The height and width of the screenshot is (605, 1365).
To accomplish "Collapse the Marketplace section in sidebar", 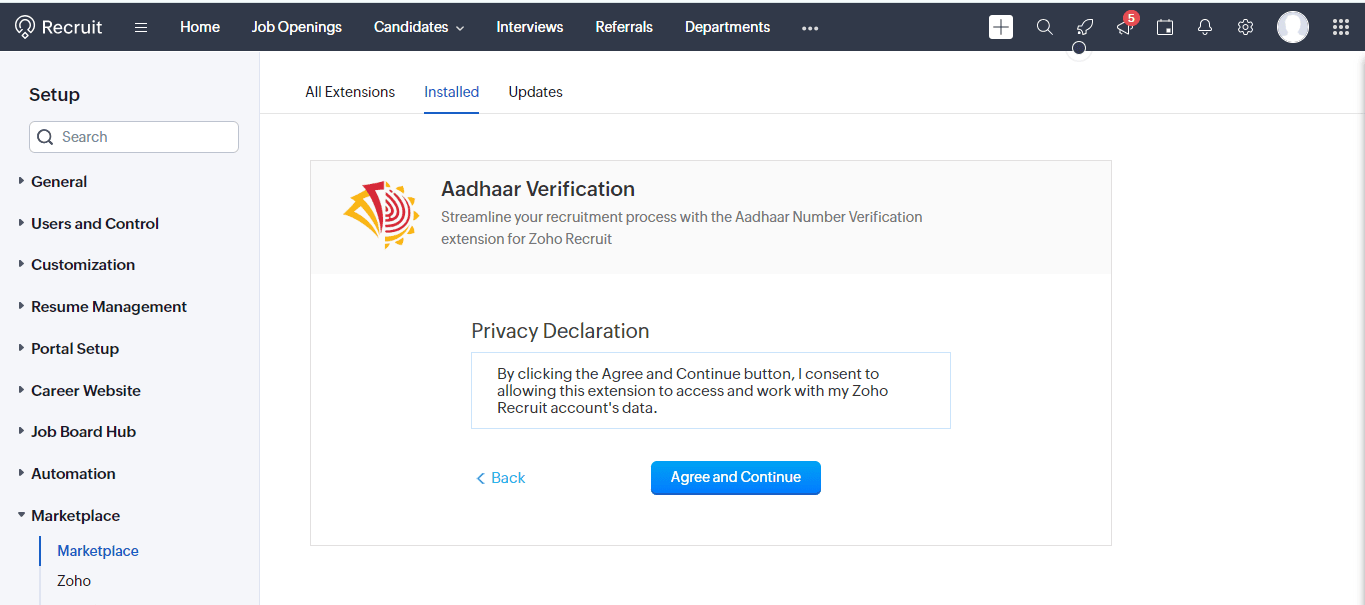I will (x=75, y=516).
